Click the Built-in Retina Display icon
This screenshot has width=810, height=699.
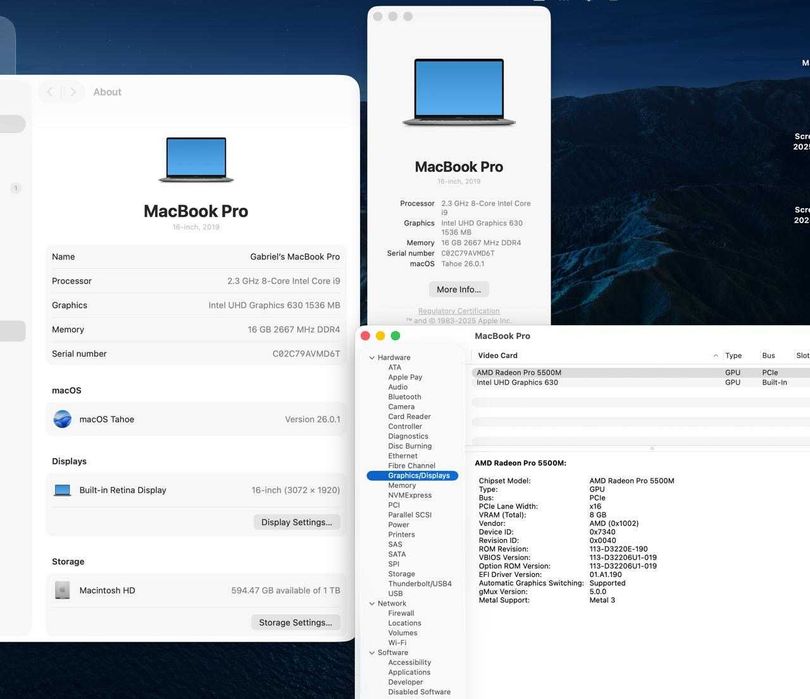pyautogui.click(x=63, y=490)
